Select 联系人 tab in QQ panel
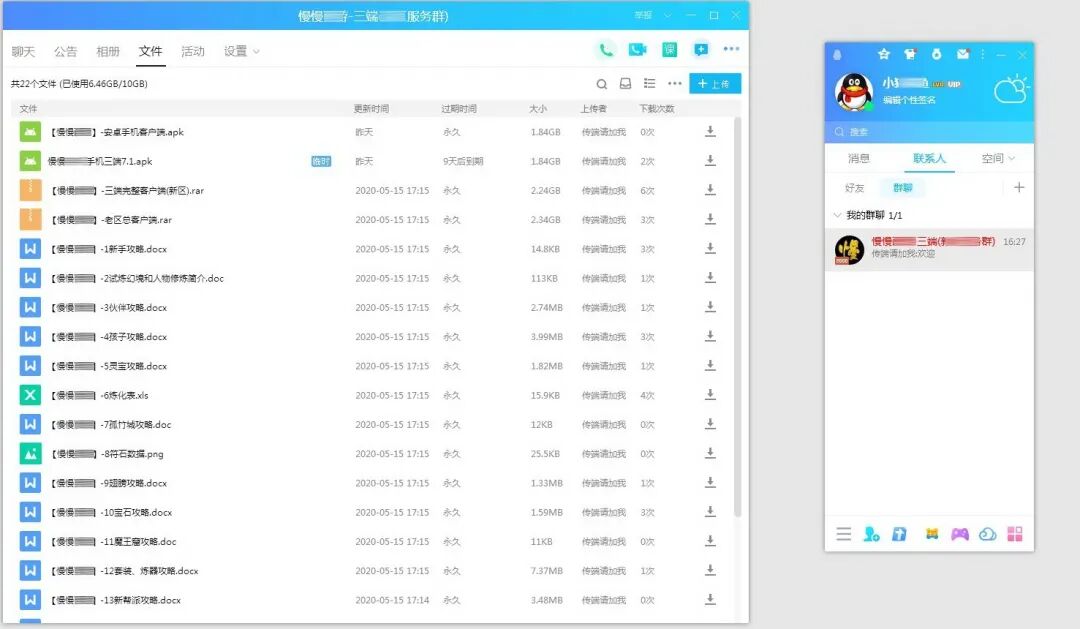Viewport: 1080px width, 629px height. [929, 158]
